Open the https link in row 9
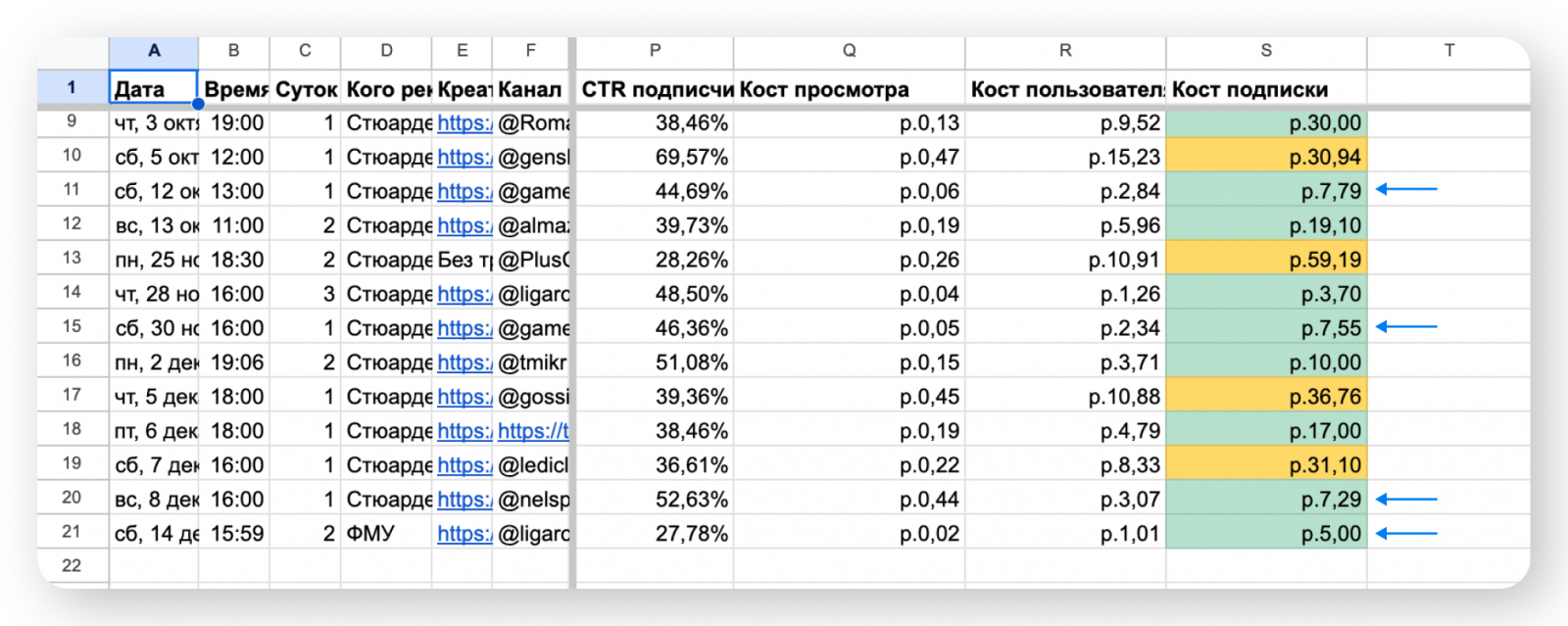 (464, 123)
